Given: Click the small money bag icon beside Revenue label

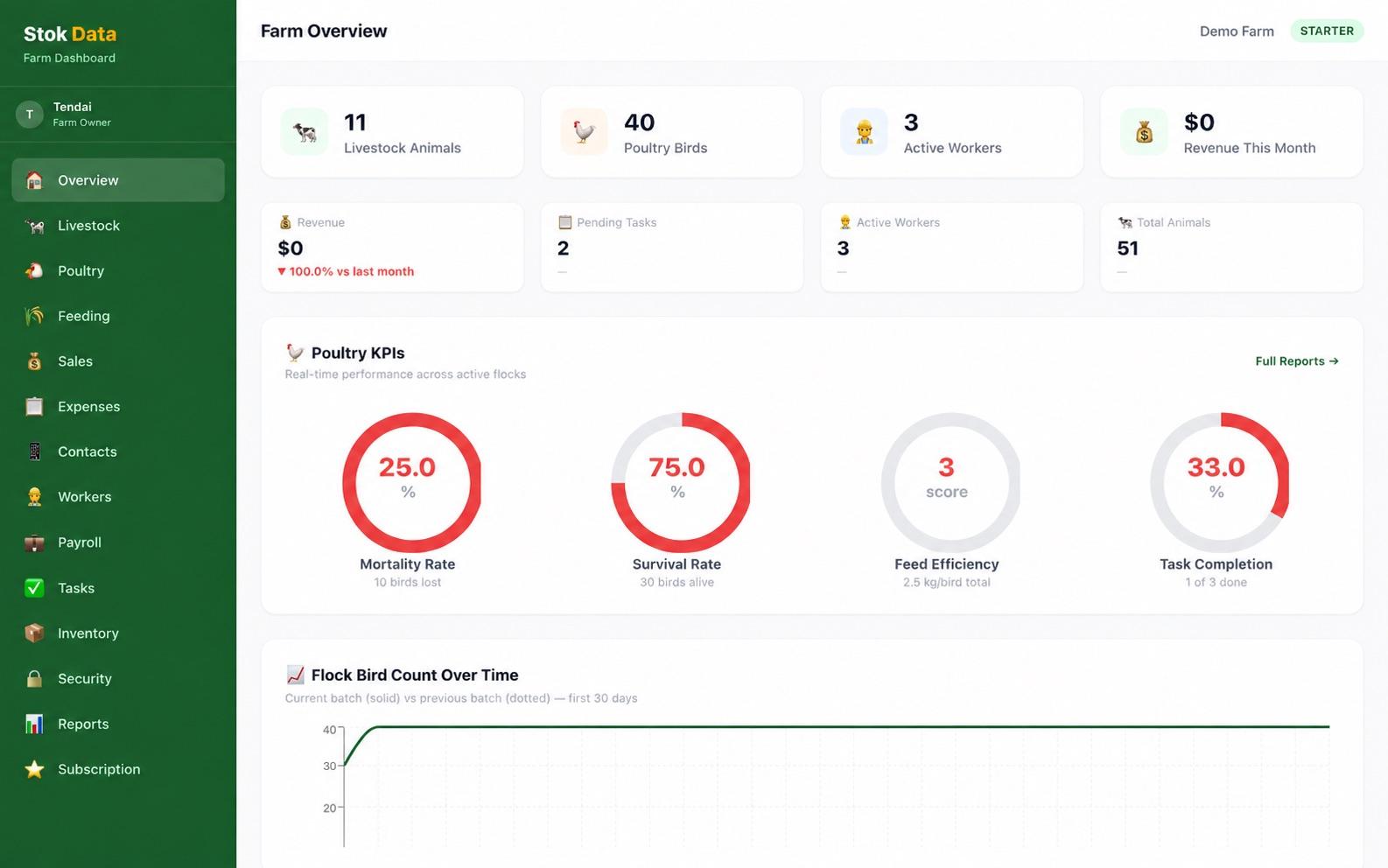Looking at the screenshot, I should click(285, 222).
